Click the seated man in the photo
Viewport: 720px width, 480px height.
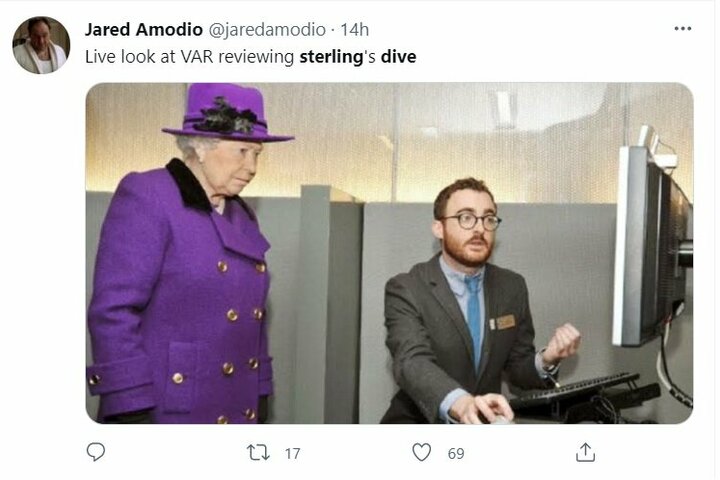[x=473, y=303]
